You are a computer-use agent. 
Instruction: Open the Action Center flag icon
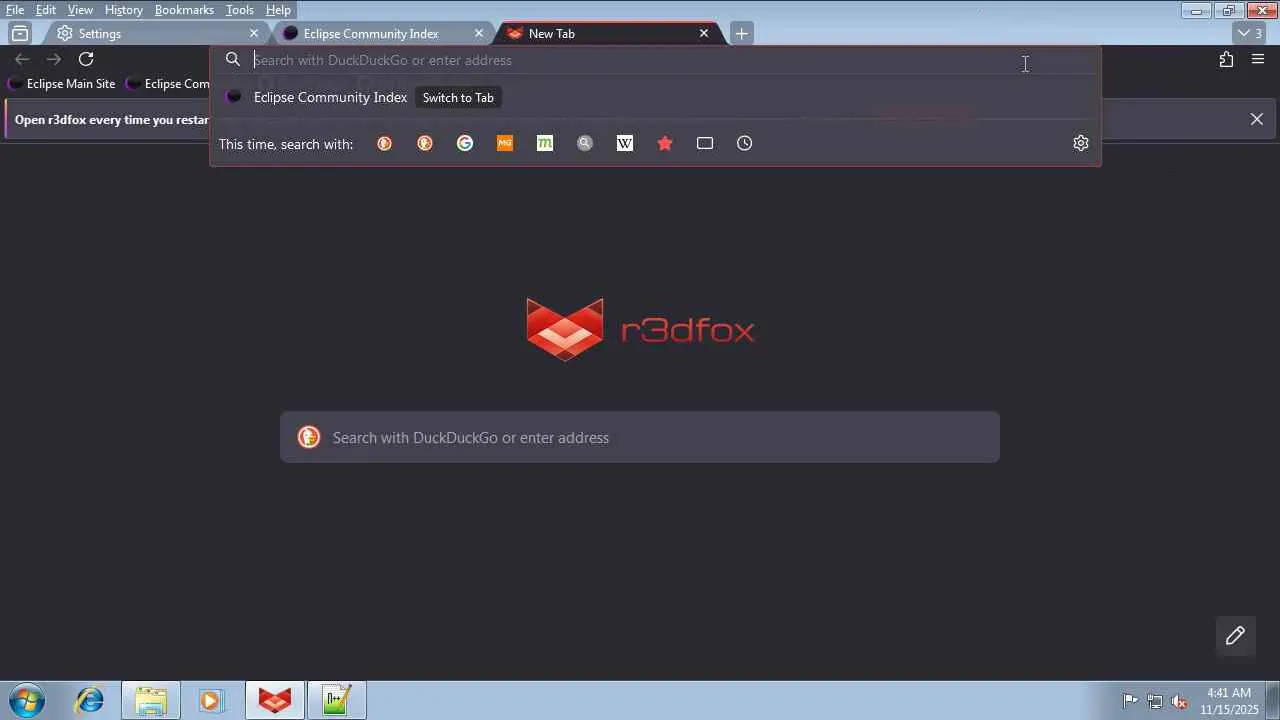coord(1130,701)
